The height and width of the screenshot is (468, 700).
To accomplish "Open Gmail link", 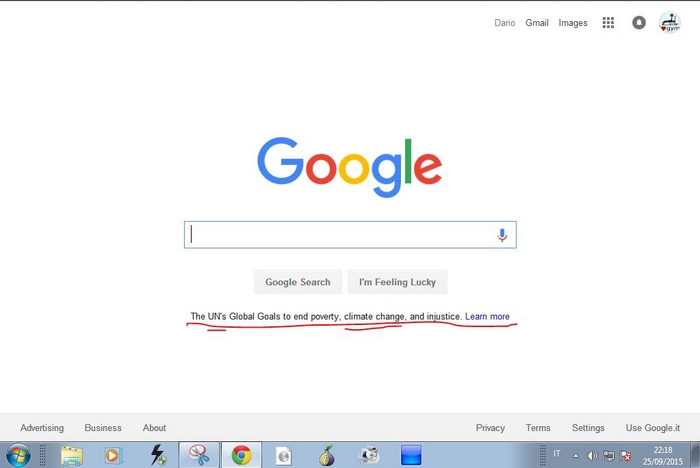I will (x=537, y=23).
